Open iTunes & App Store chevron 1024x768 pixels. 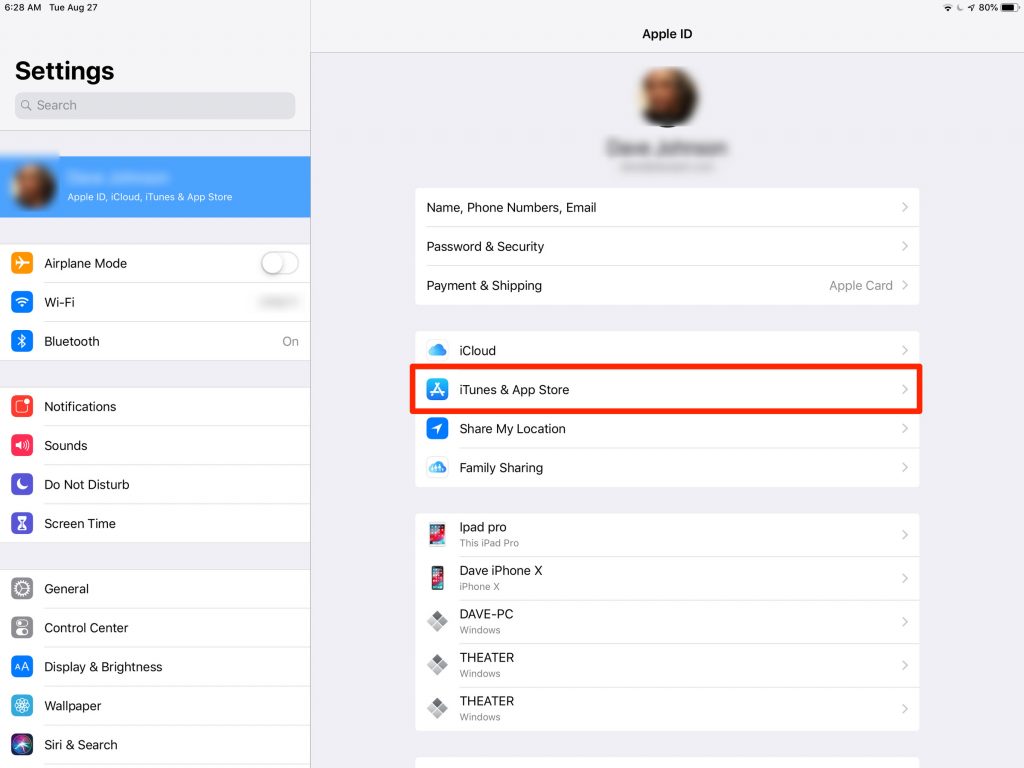904,389
